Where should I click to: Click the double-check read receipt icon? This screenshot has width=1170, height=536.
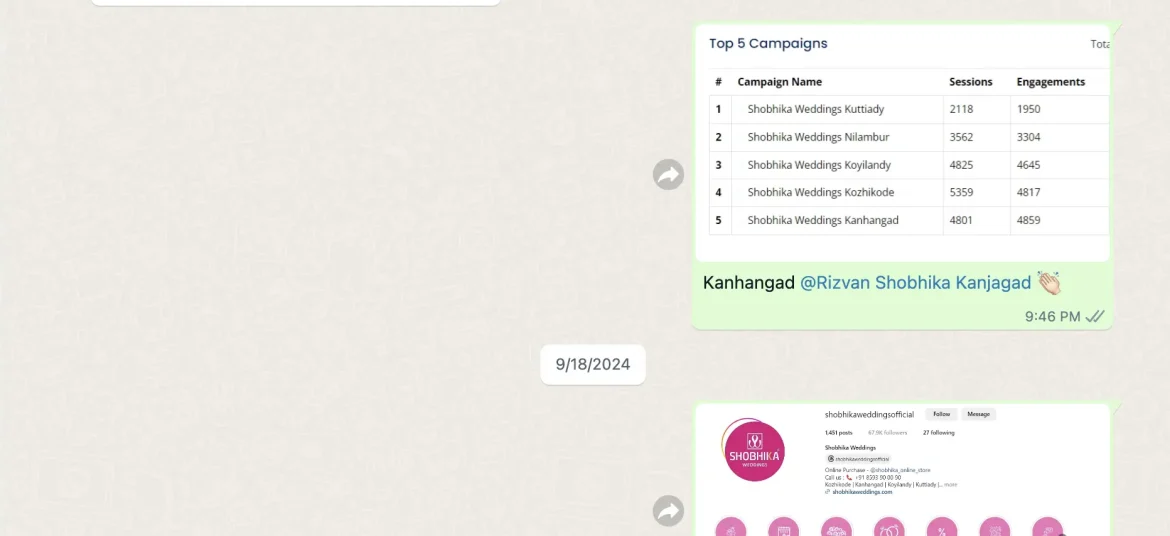pyautogui.click(x=1095, y=317)
